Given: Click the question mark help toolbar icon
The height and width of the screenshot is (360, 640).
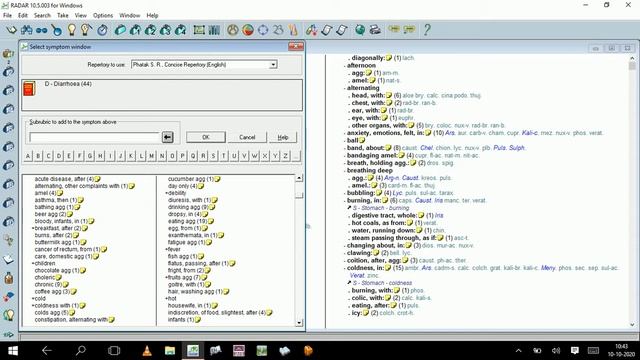Looking at the screenshot, I should pos(427,30).
